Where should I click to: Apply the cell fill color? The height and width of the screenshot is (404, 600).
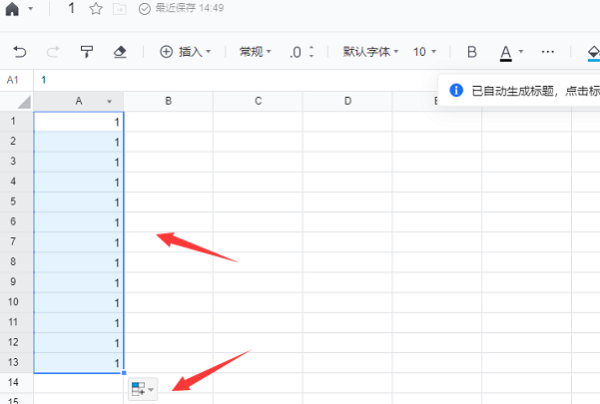[x=593, y=52]
